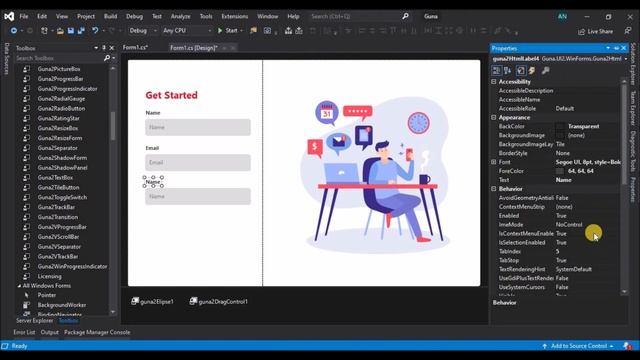
Task: Click the Property Pages wrench icon
Action: coord(545,71)
